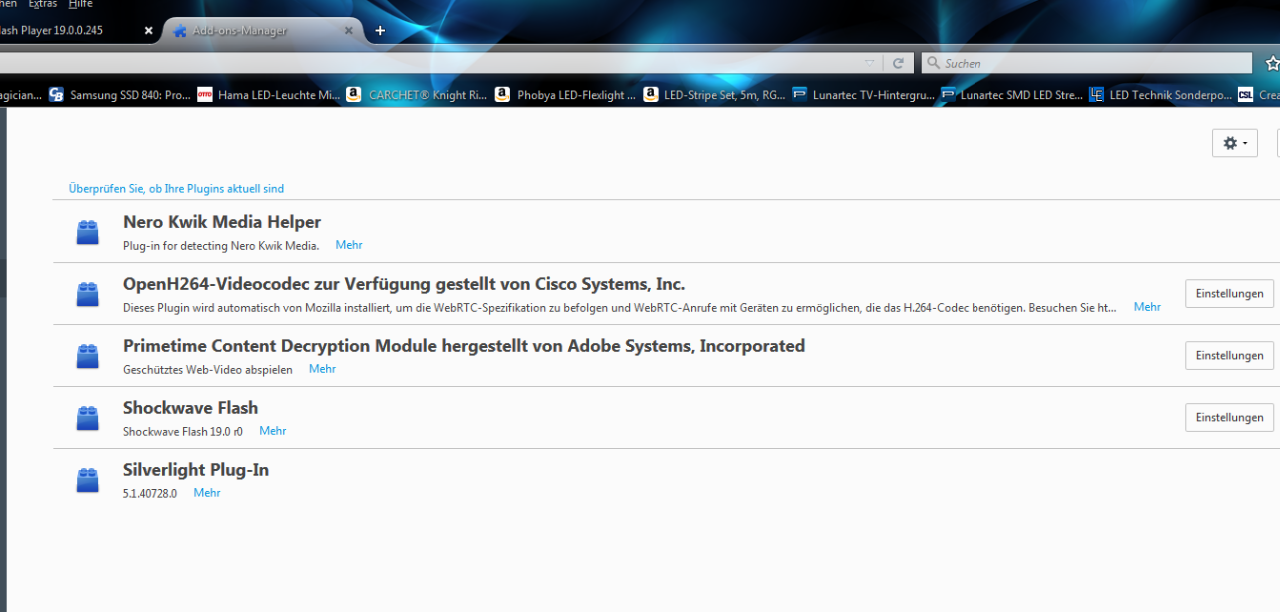The image size is (1280, 612).
Task: Click Mehr next to Shockwave Flash 19.0 r0
Action: coord(273,431)
